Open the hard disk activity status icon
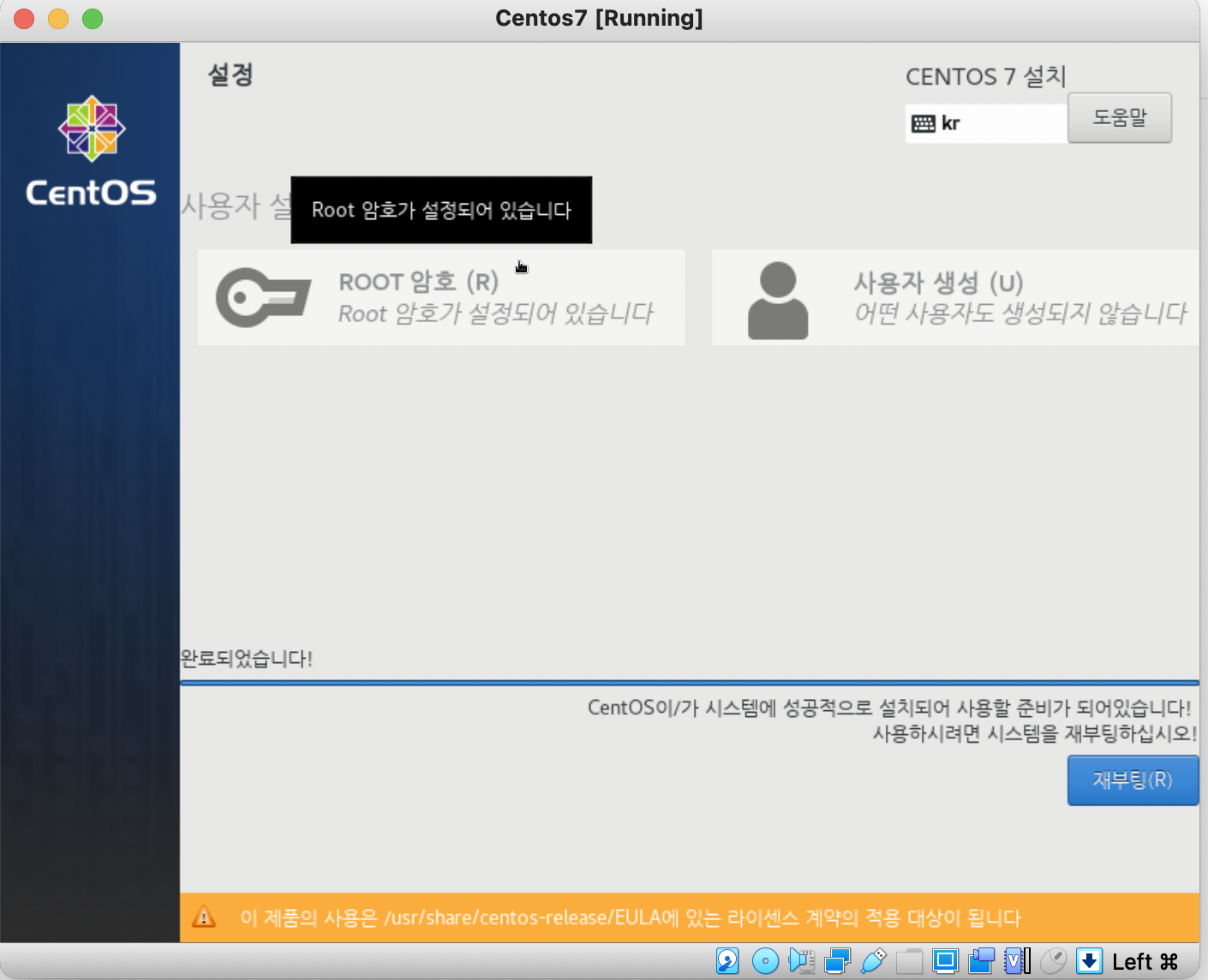This screenshot has height=980, width=1208. pos(727,961)
